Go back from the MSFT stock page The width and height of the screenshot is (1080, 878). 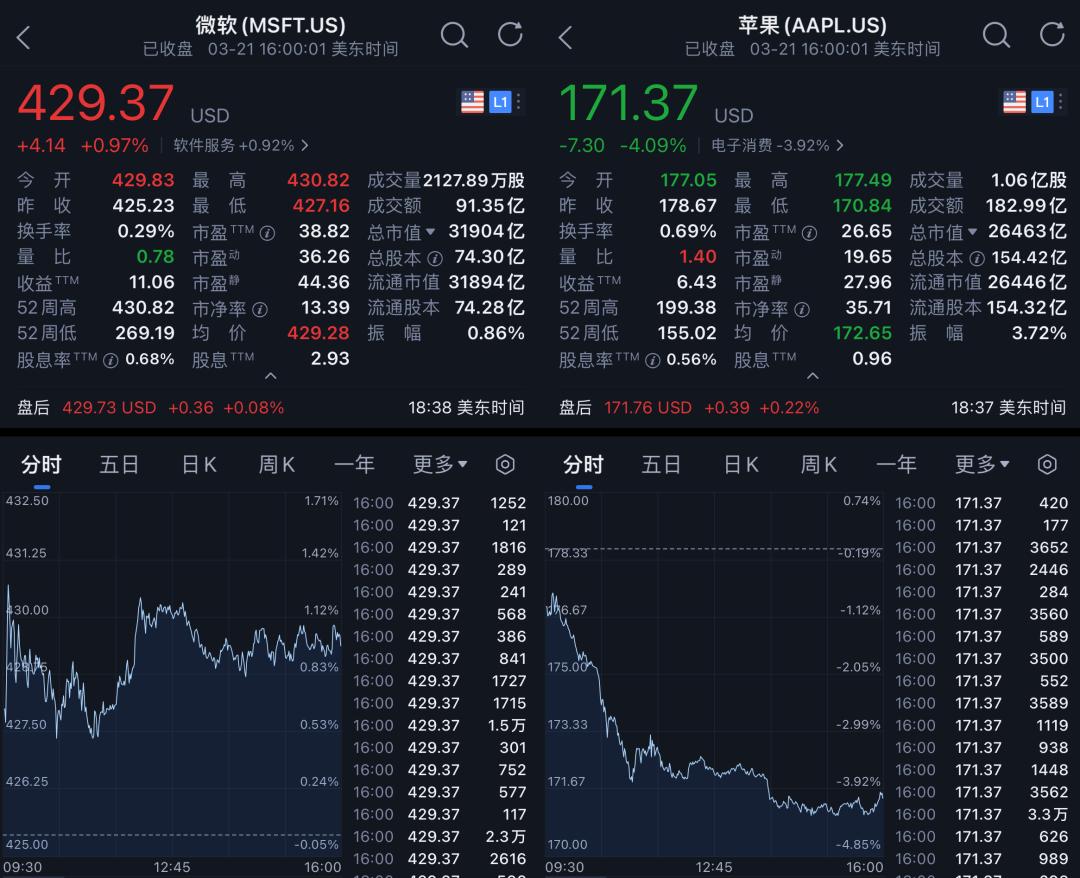[x=23, y=37]
